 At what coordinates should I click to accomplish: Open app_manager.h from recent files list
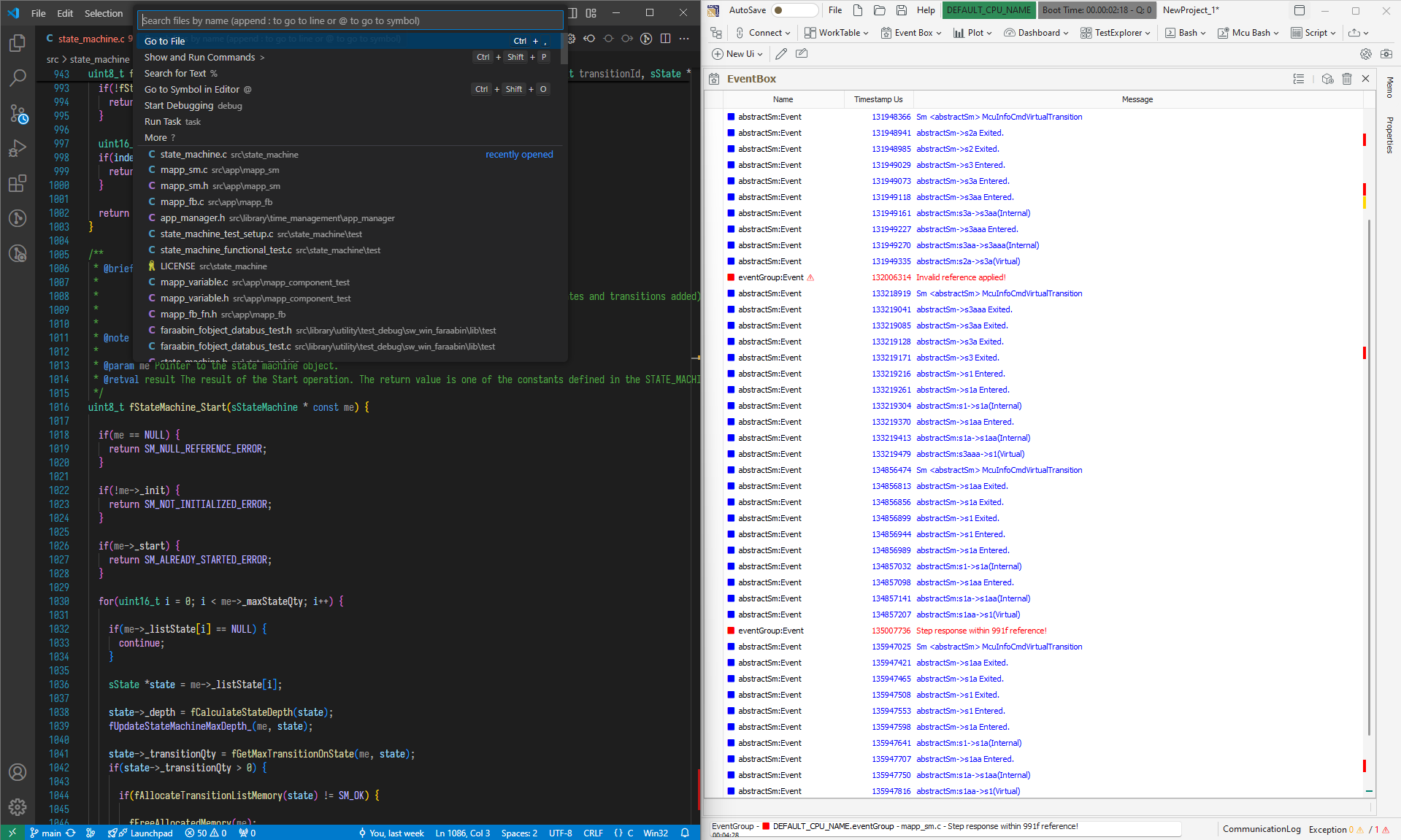coord(349,218)
